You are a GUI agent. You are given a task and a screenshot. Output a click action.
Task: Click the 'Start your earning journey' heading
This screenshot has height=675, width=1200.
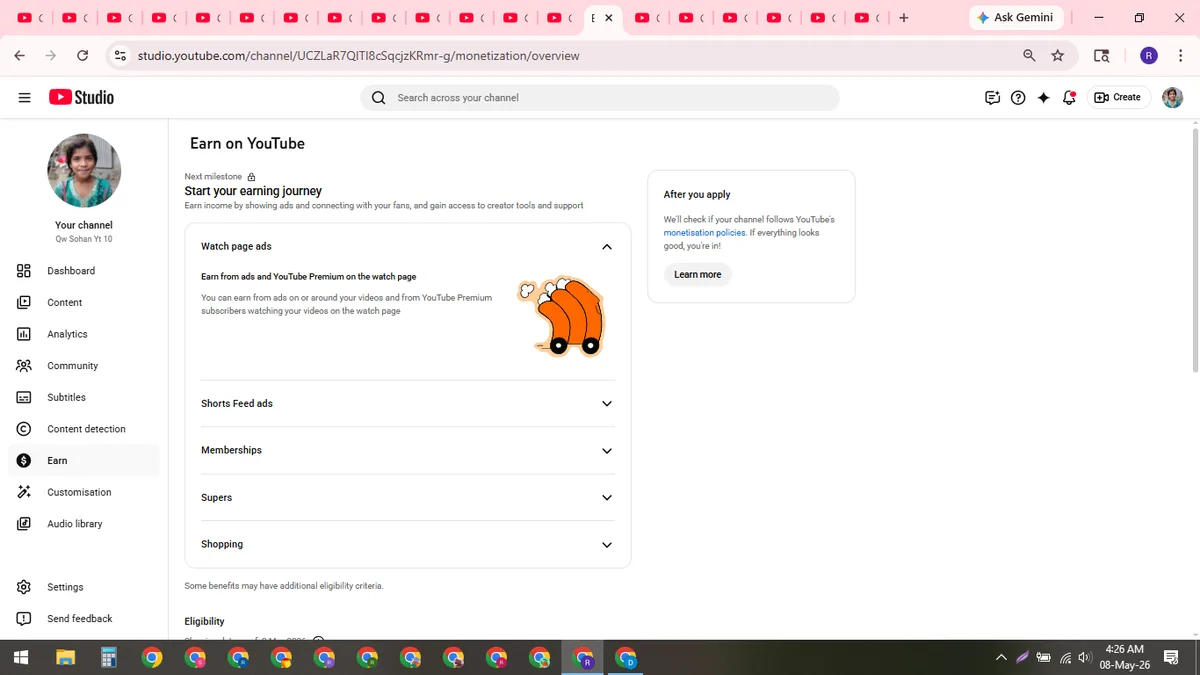click(253, 191)
